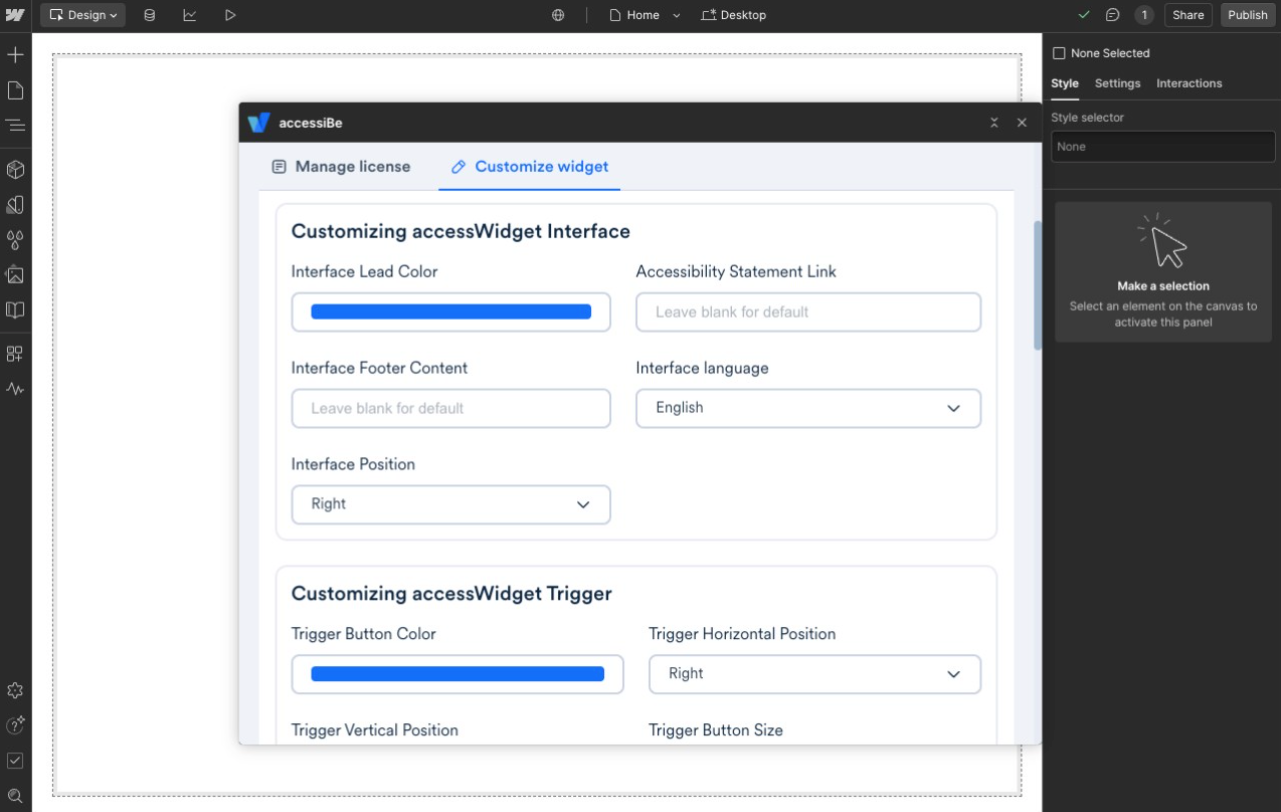Viewport: 1281px width, 812px height.
Task: Open the Components panel
Action: click(15, 169)
